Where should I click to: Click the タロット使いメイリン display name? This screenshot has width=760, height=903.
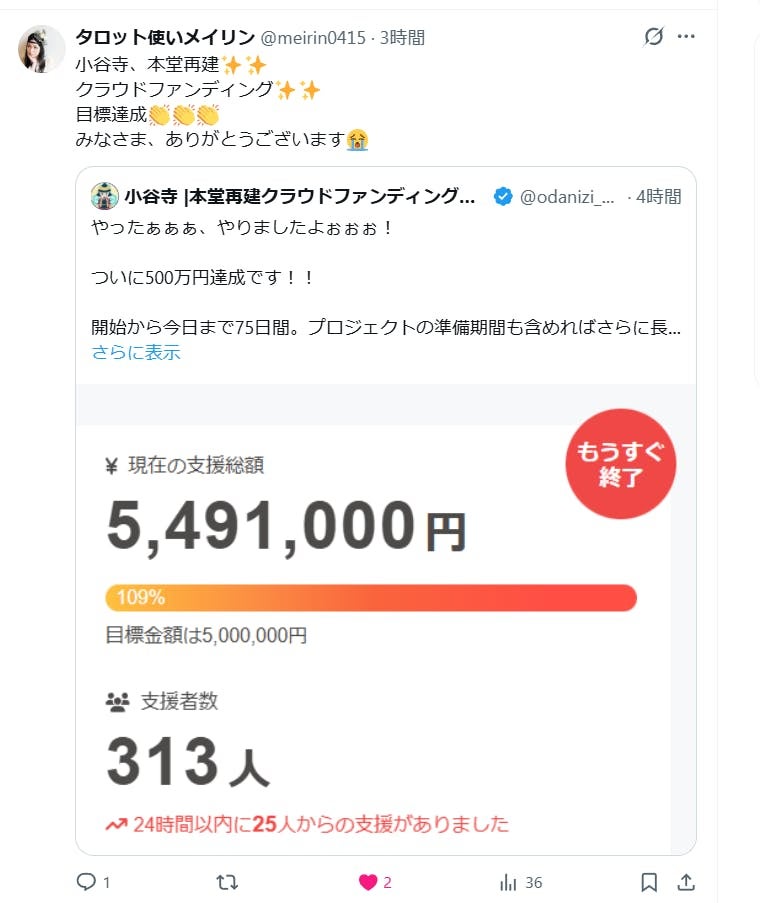(x=165, y=38)
